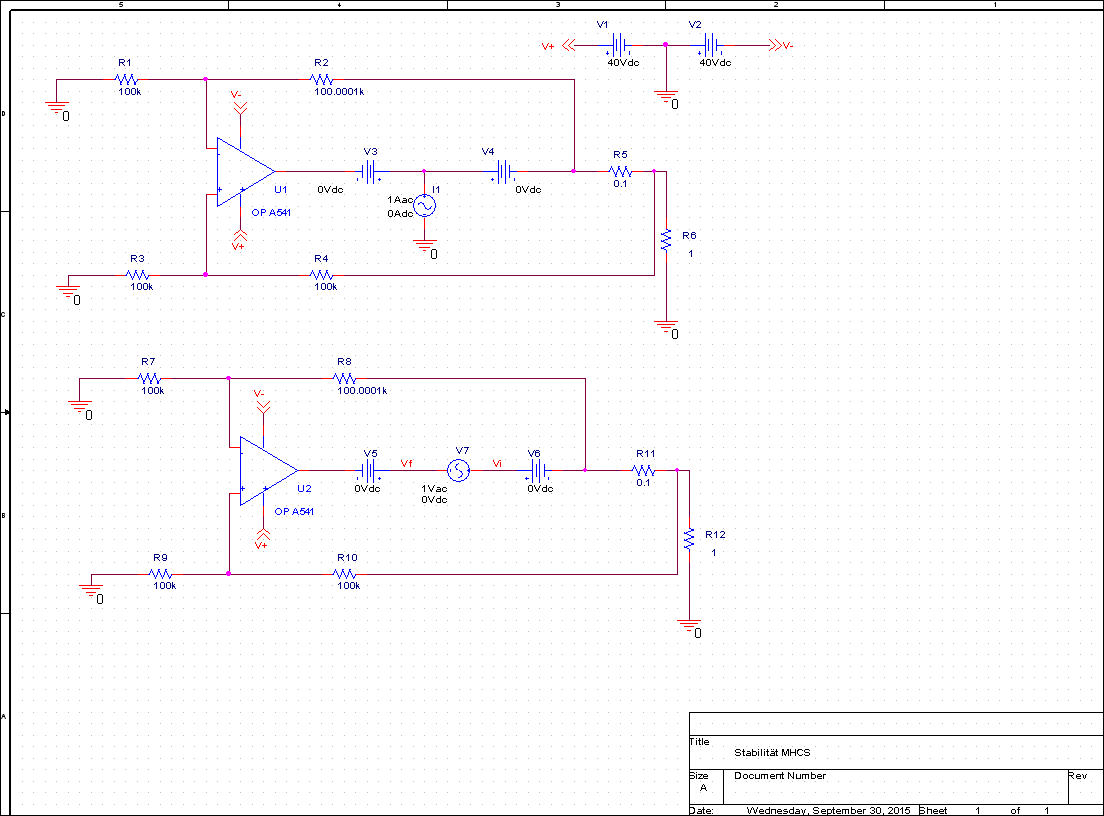Select vertical resistor R6 symbol
The width and height of the screenshot is (1104, 816).
pyautogui.click(x=666, y=240)
